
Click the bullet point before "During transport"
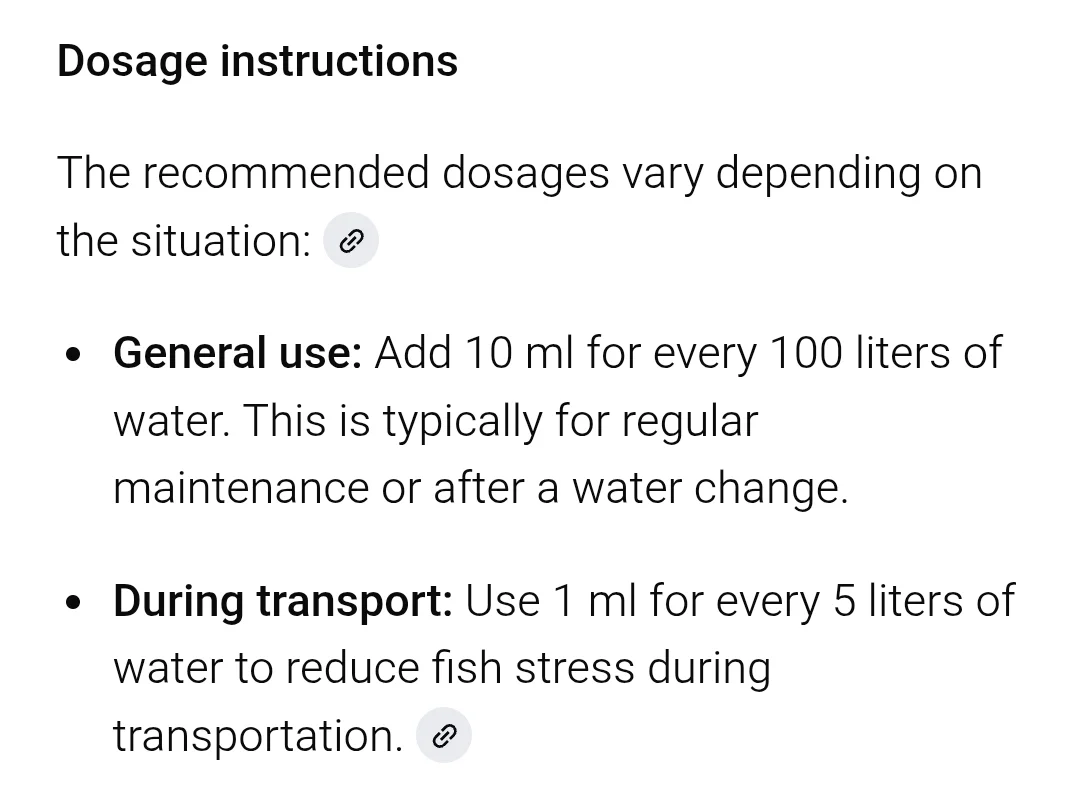pos(72,604)
